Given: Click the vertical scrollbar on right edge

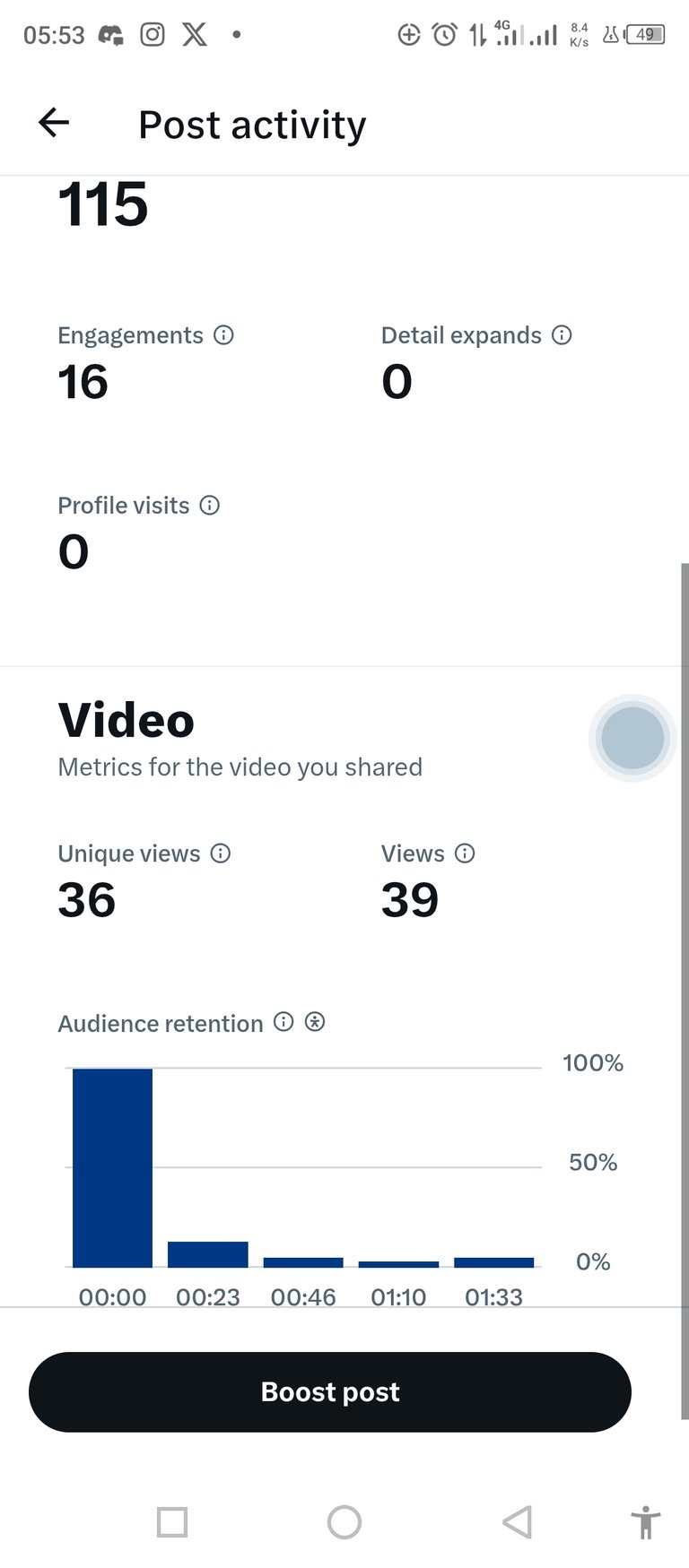Looking at the screenshot, I should tap(685, 991).
